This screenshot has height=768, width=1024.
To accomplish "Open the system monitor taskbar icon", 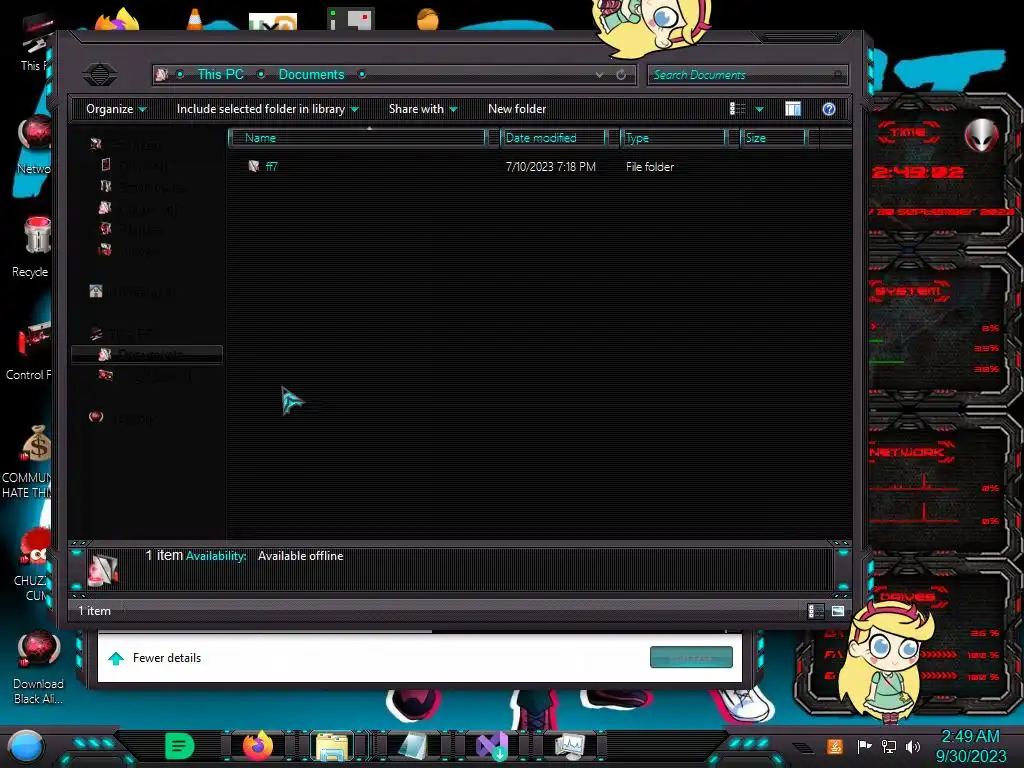I will [570, 746].
